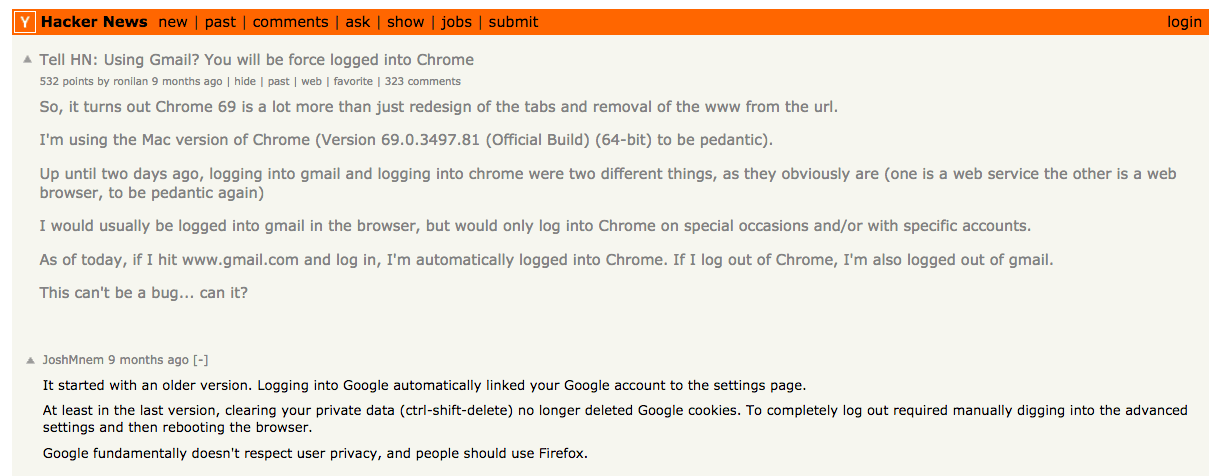Search the story on web link

[311, 82]
